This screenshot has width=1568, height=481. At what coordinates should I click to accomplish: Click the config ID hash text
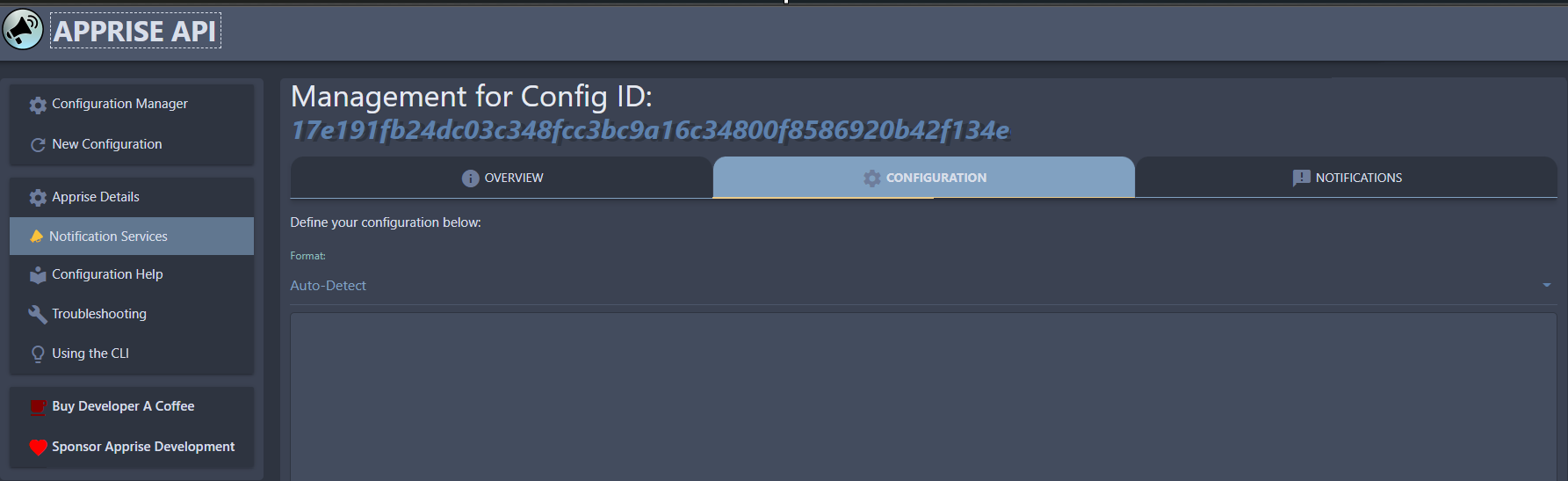pyautogui.click(x=650, y=130)
